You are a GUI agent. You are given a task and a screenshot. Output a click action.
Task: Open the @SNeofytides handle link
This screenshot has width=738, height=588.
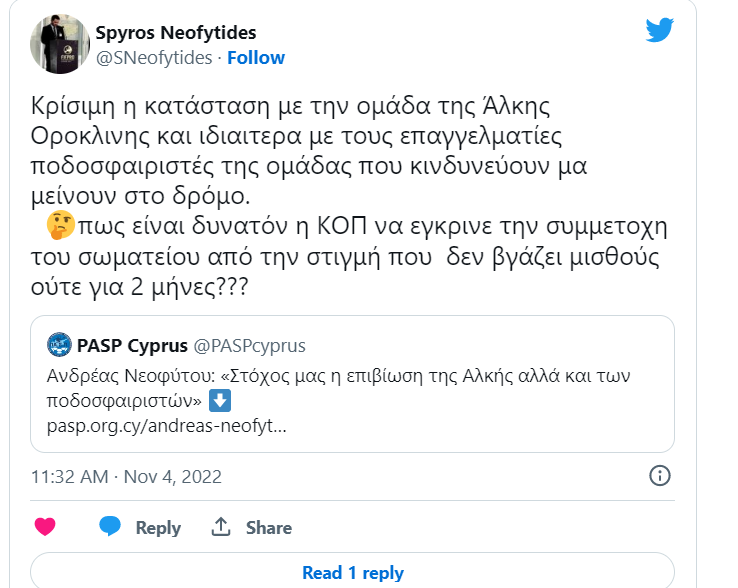(154, 58)
